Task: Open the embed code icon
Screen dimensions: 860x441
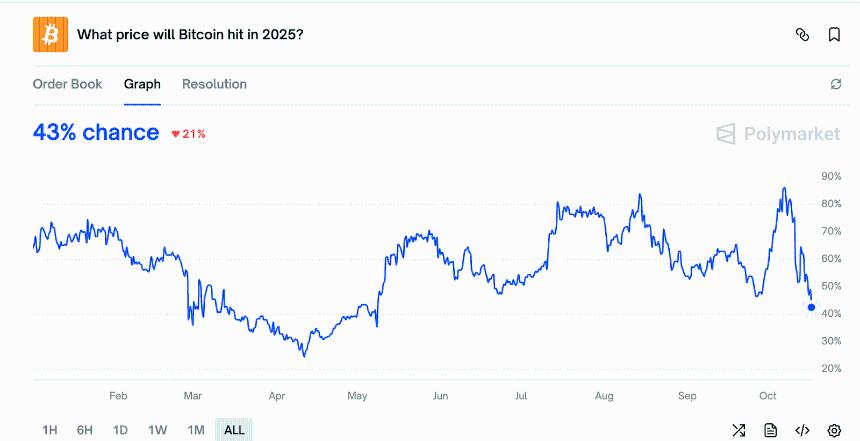Action: tap(802, 430)
